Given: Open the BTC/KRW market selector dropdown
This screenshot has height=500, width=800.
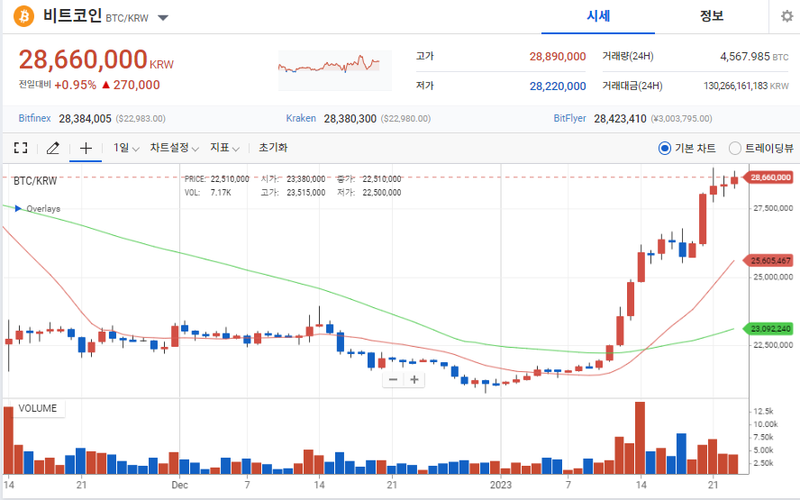Looking at the screenshot, I should coord(163,18).
